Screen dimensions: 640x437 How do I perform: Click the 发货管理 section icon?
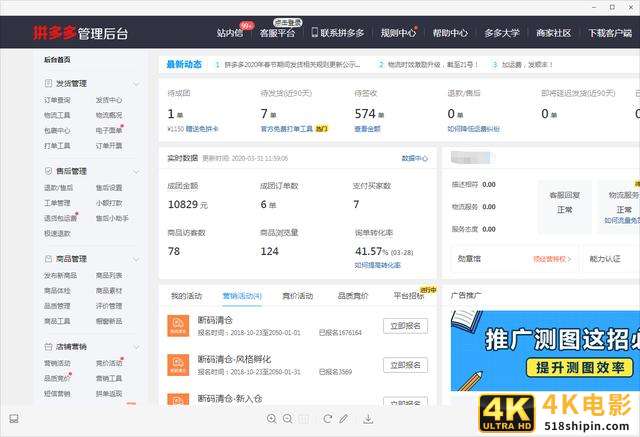pos(48,83)
